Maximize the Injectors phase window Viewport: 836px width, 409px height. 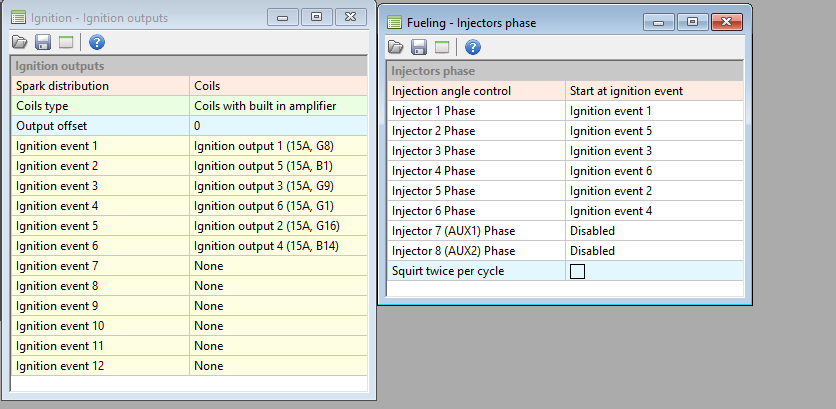(693, 22)
